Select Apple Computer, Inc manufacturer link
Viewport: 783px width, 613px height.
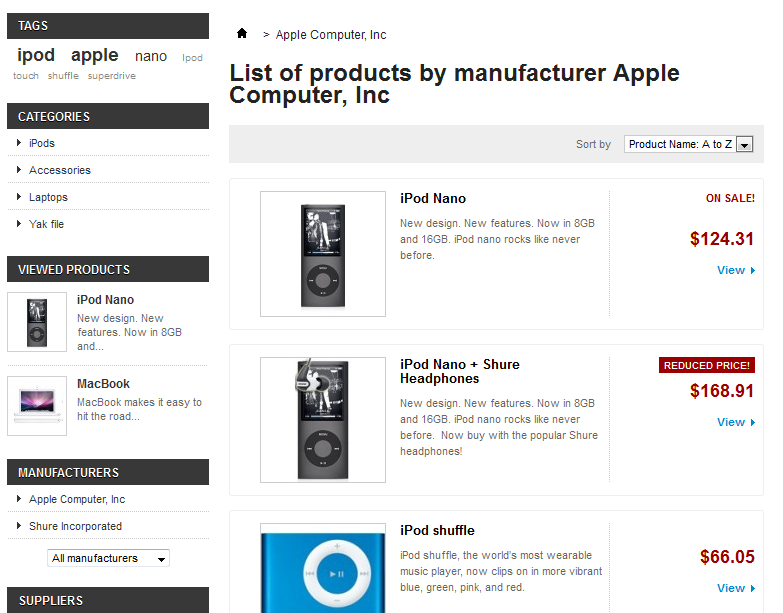coord(77,499)
